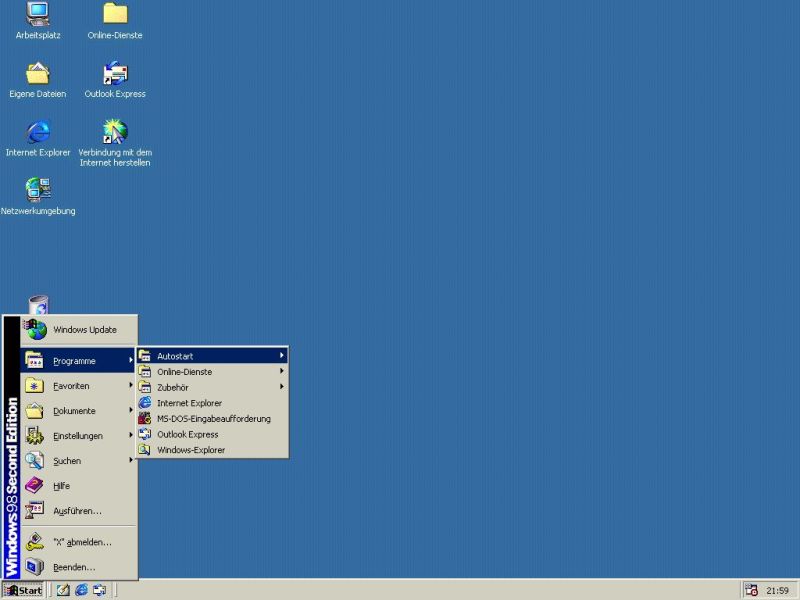Viewport: 800px width, 600px height.
Task: Click the Einstellungen label in Start menu
Action: [78, 436]
